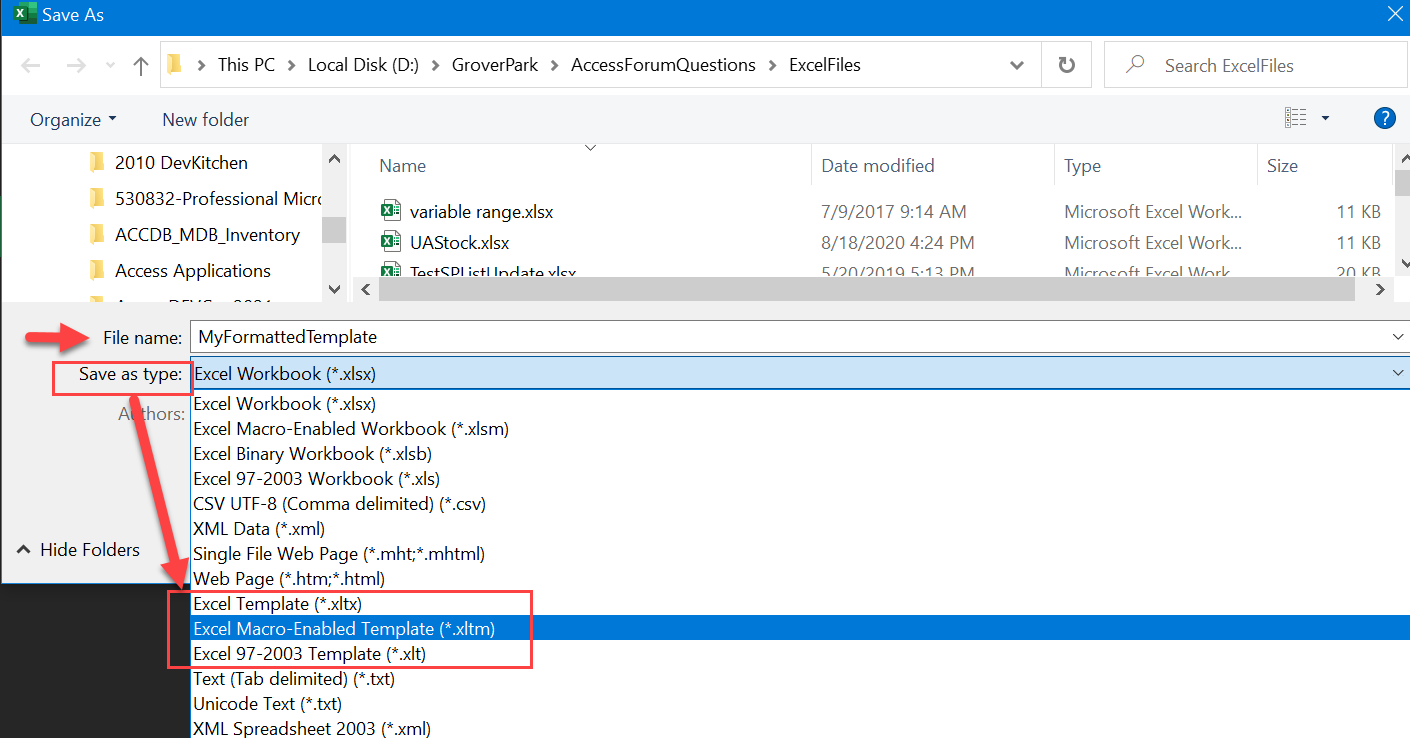Screen dimensions: 1410x738
Task: Choose Unicode Text (*.txt)
Action: (800, 704)
